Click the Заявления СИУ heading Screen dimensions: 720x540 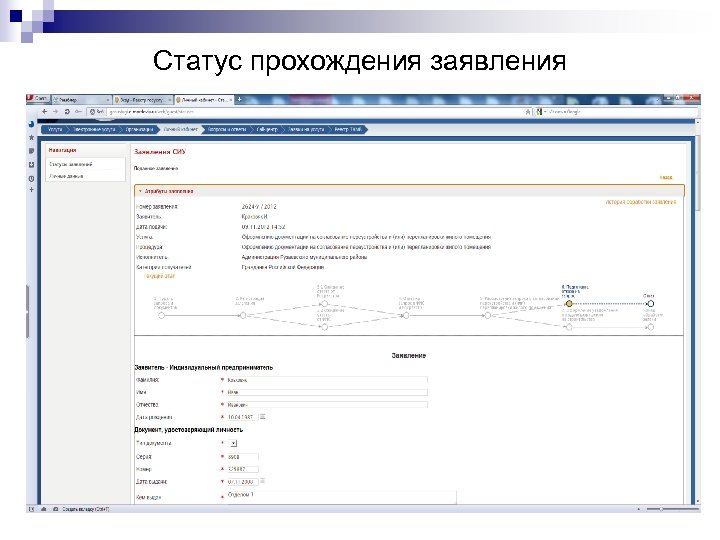point(159,152)
